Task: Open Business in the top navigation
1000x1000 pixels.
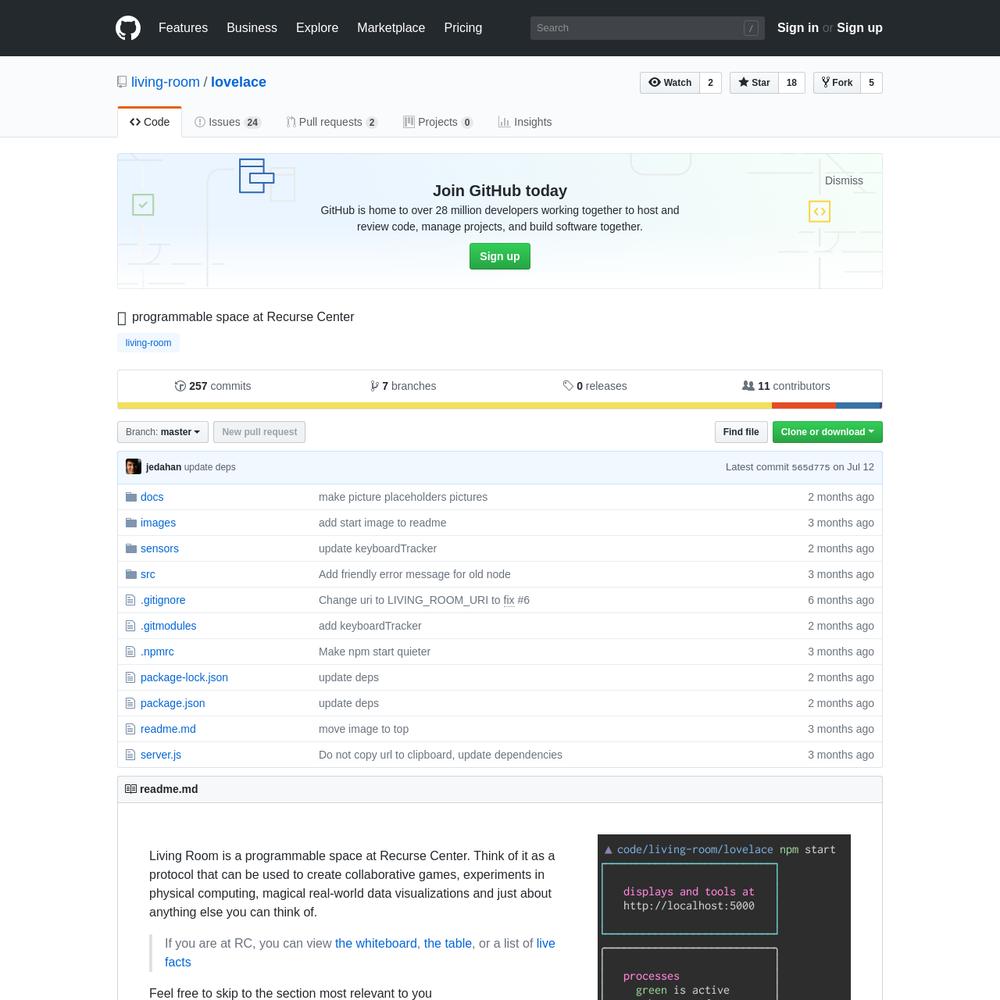Action: (x=252, y=28)
